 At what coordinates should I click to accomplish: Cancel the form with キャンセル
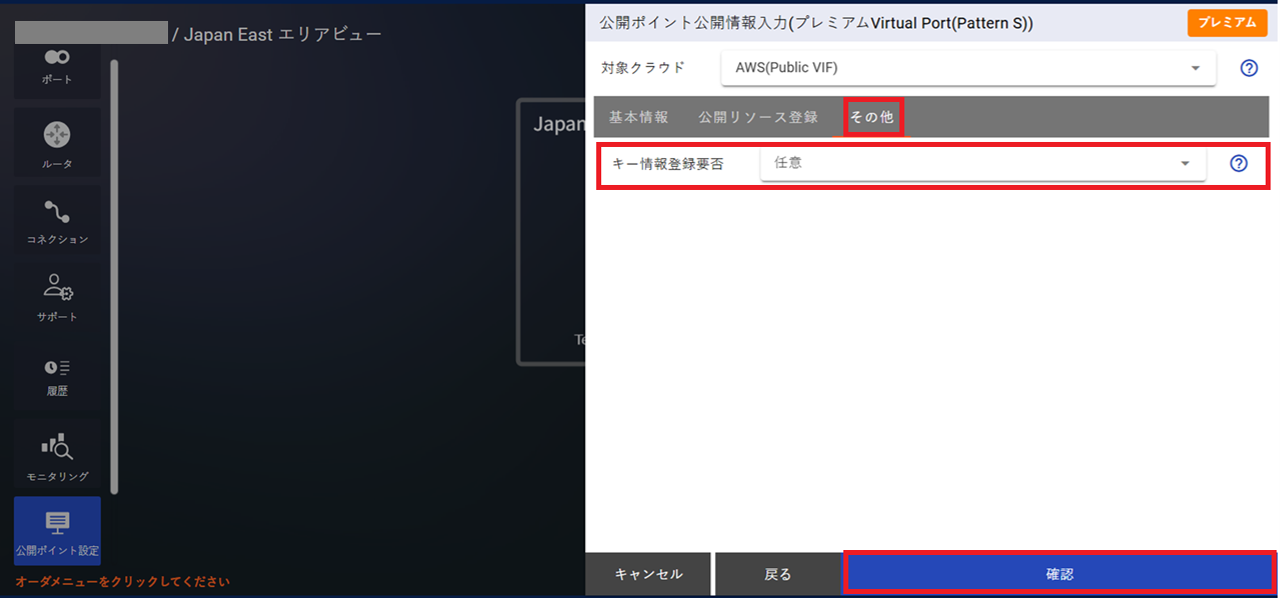tap(648, 573)
